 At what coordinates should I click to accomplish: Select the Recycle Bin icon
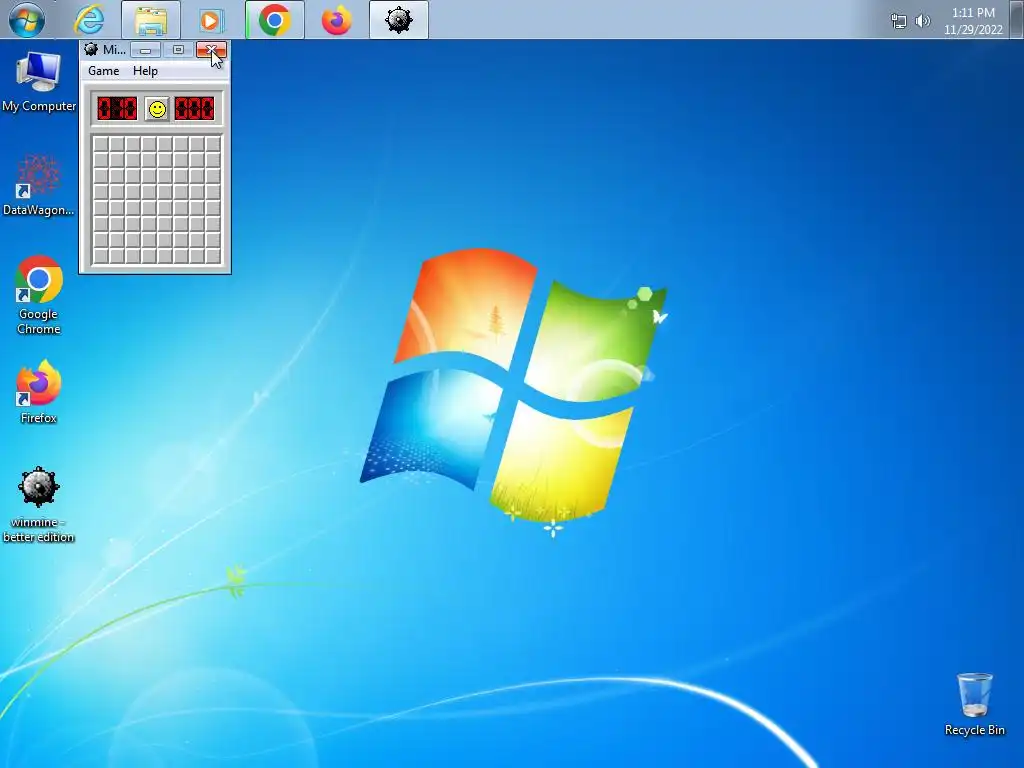point(974,705)
